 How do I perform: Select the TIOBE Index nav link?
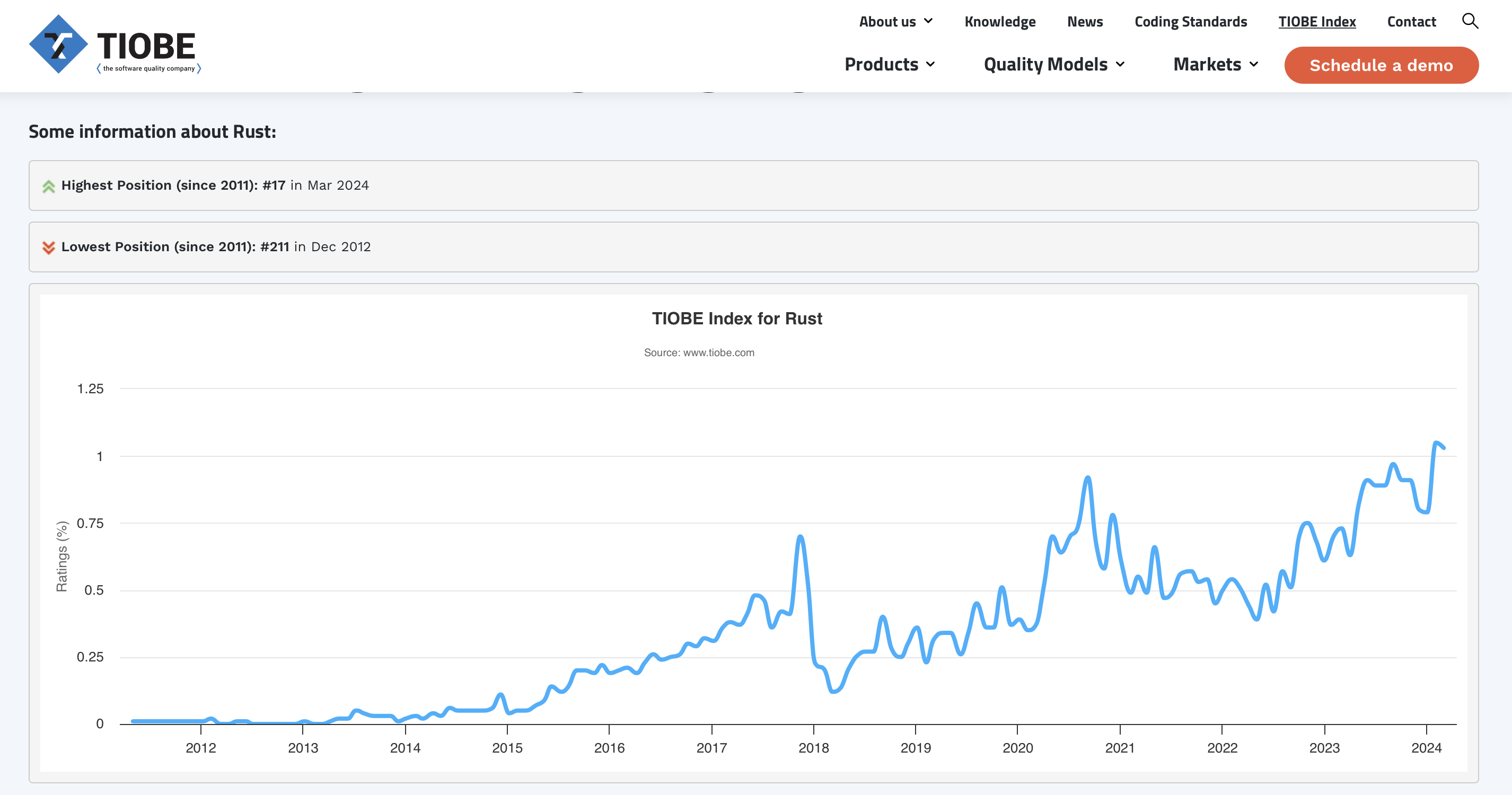tap(1316, 22)
